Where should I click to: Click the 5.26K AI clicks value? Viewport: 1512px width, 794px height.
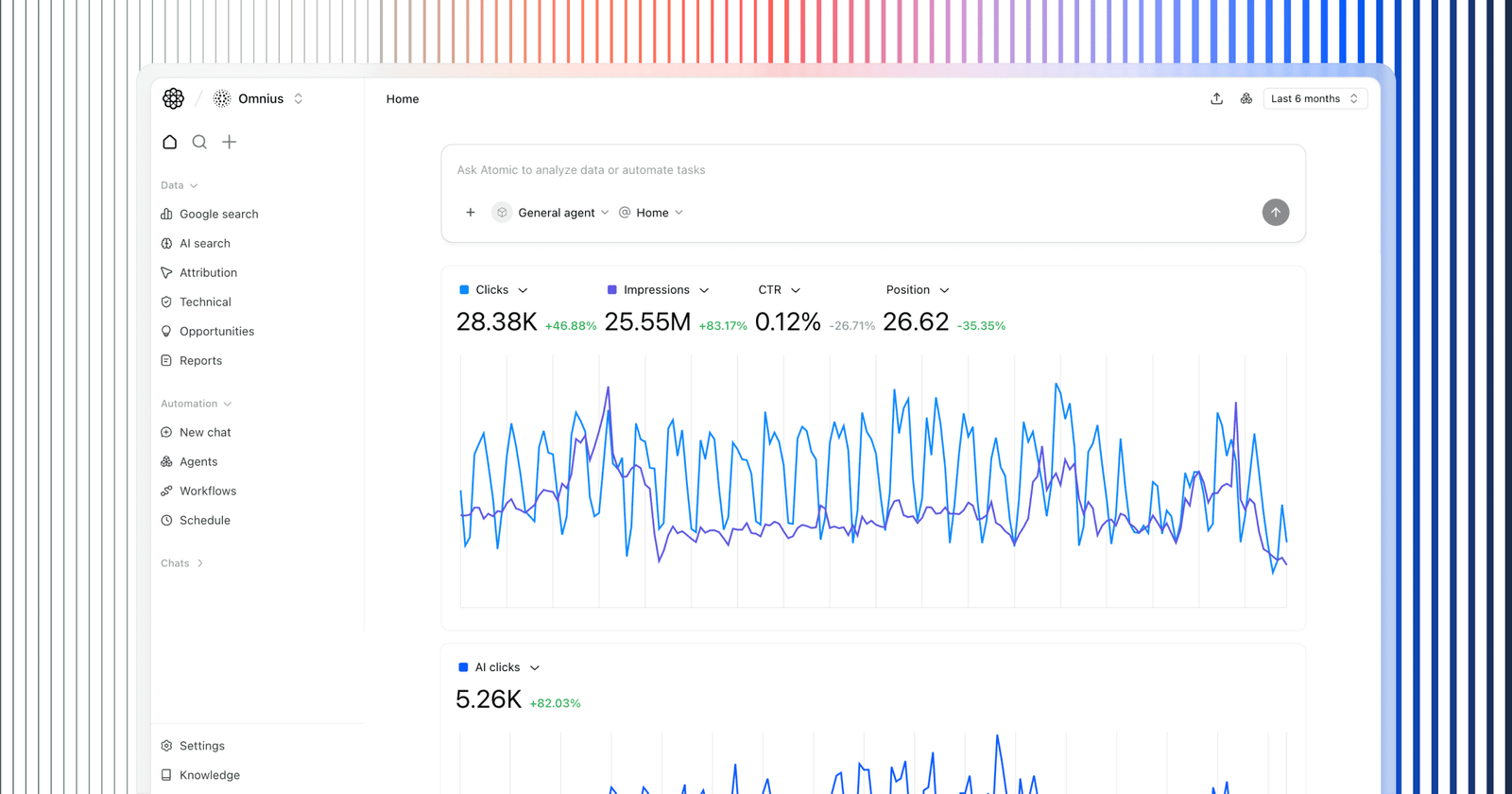coord(489,699)
